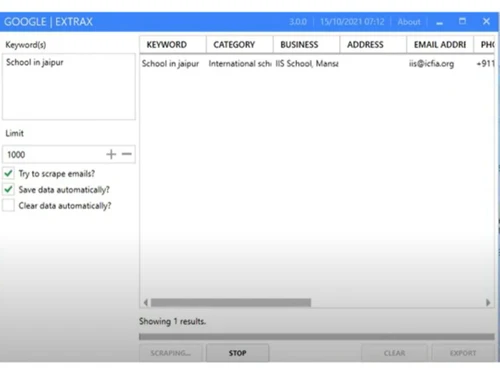
Task: Click the scrollbar left arrow
Action: pos(145,302)
